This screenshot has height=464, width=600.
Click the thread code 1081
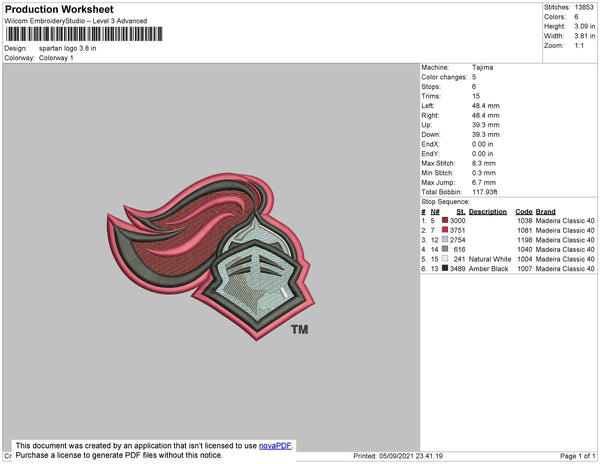tap(525, 230)
